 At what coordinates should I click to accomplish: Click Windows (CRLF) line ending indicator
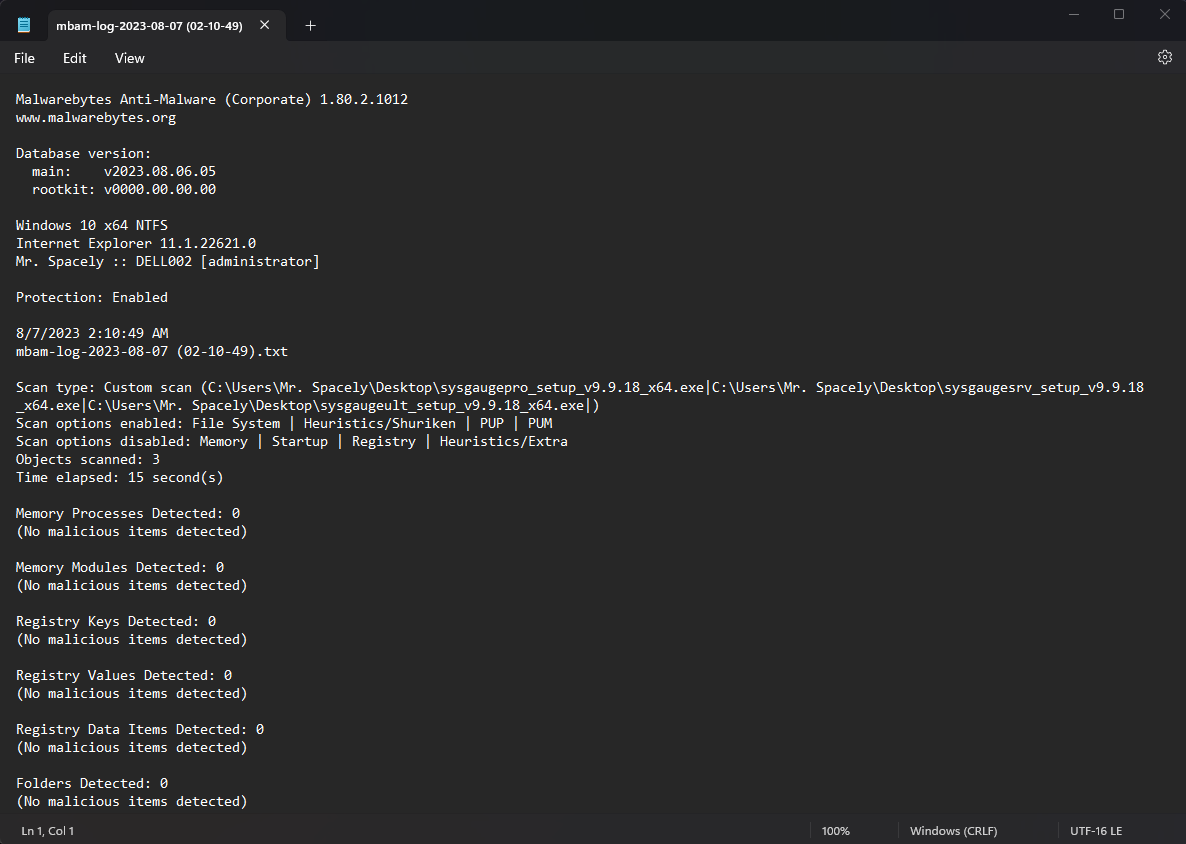pos(953,830)
